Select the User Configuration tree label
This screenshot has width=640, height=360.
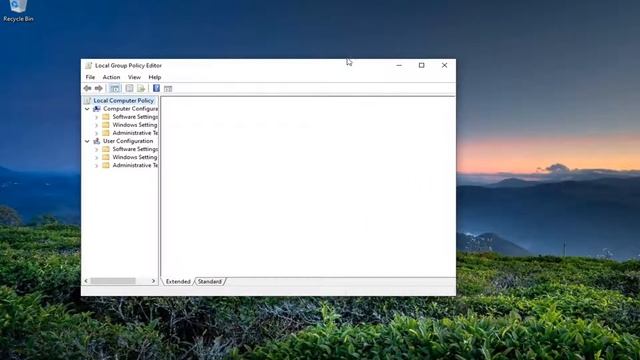pos(128,141)
